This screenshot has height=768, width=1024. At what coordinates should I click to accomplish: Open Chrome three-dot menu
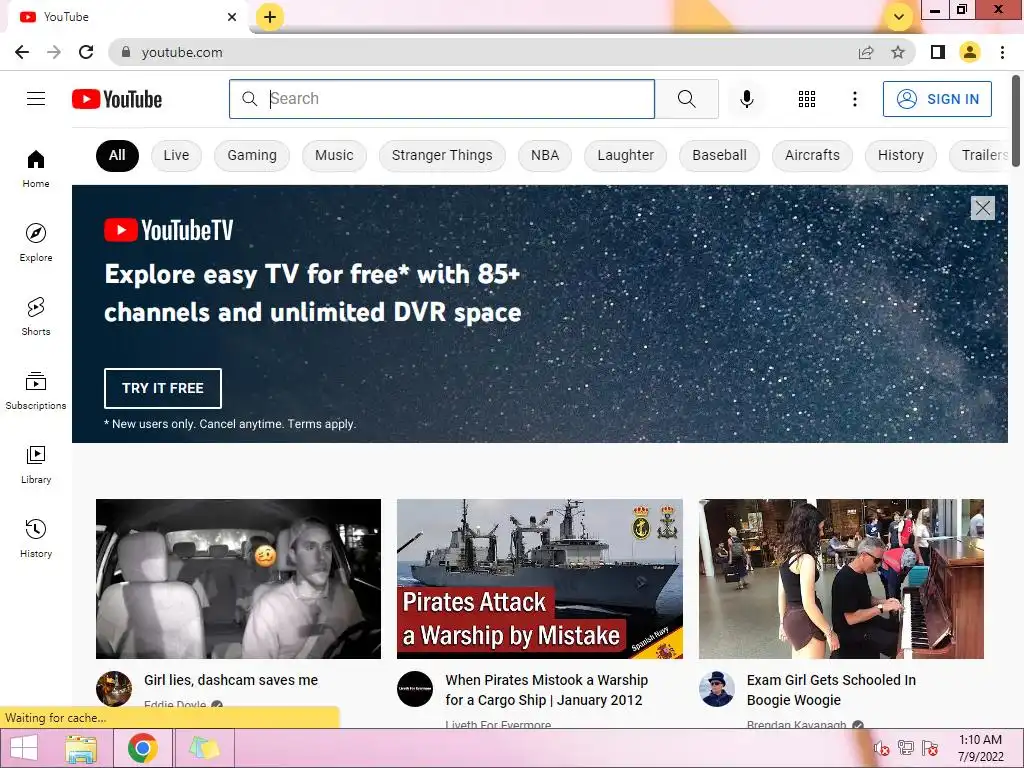pos(1002,52)
